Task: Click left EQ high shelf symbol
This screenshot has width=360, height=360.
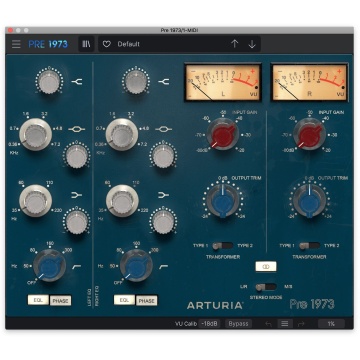Action: (78, 81)
